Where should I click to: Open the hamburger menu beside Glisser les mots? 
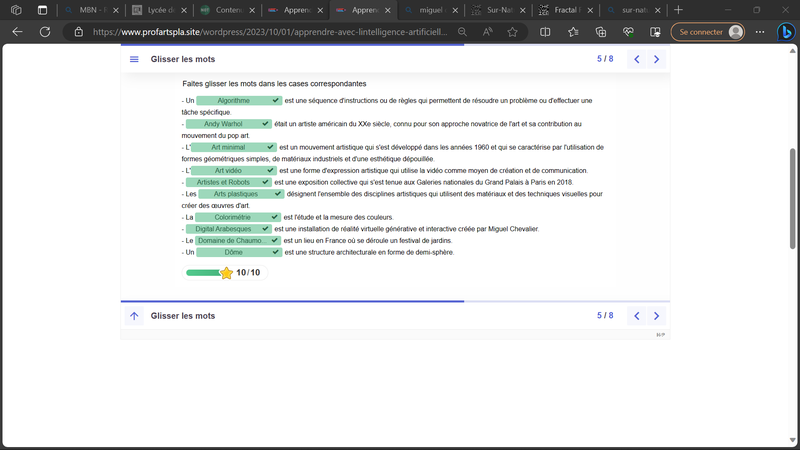point(134,59)
